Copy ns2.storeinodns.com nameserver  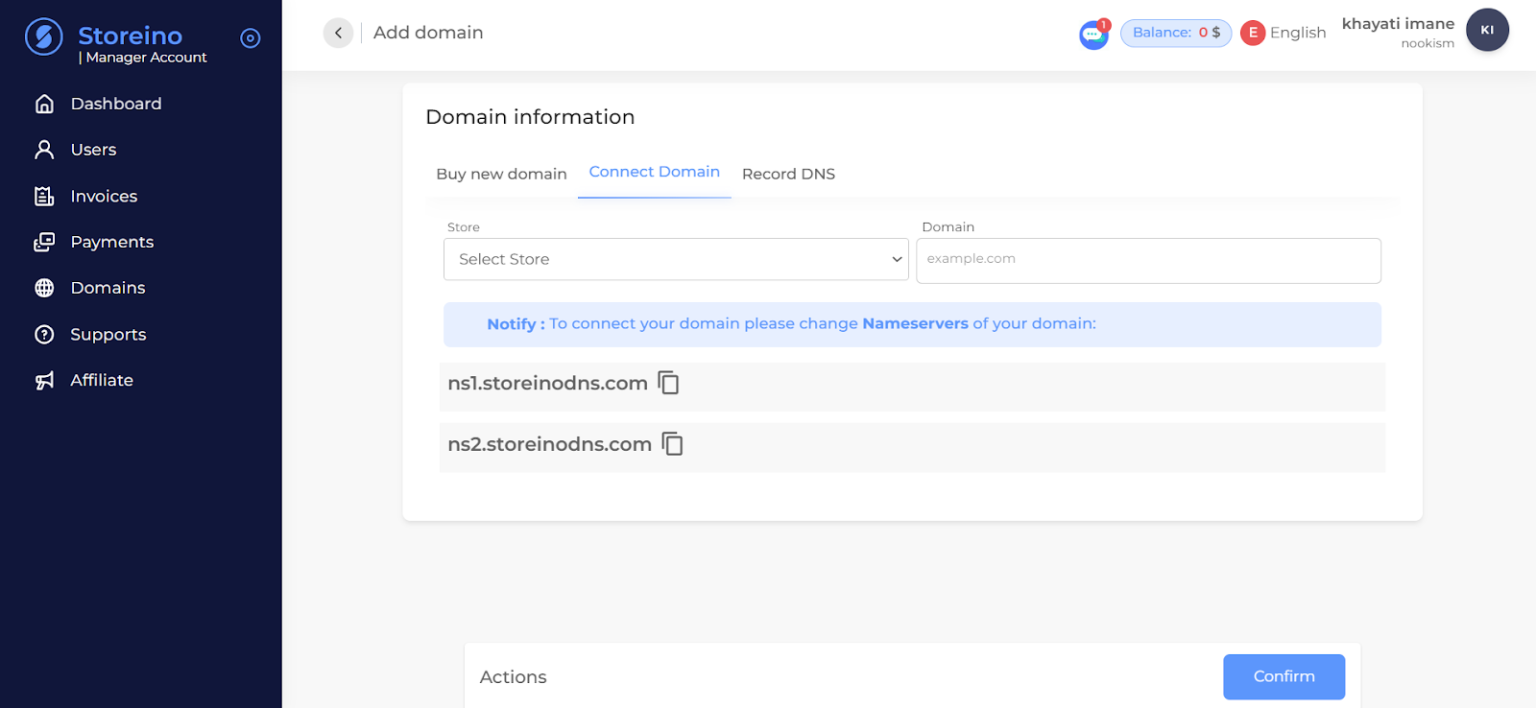pyautogui.click(x=673, y=444)
